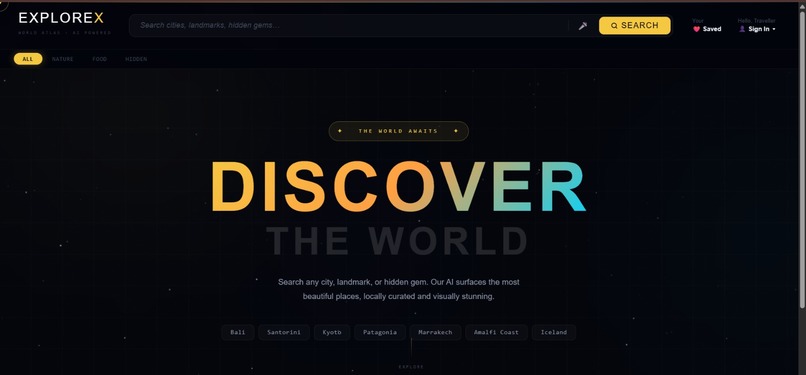Choose the Marrakech destination chip

(435, 332)
